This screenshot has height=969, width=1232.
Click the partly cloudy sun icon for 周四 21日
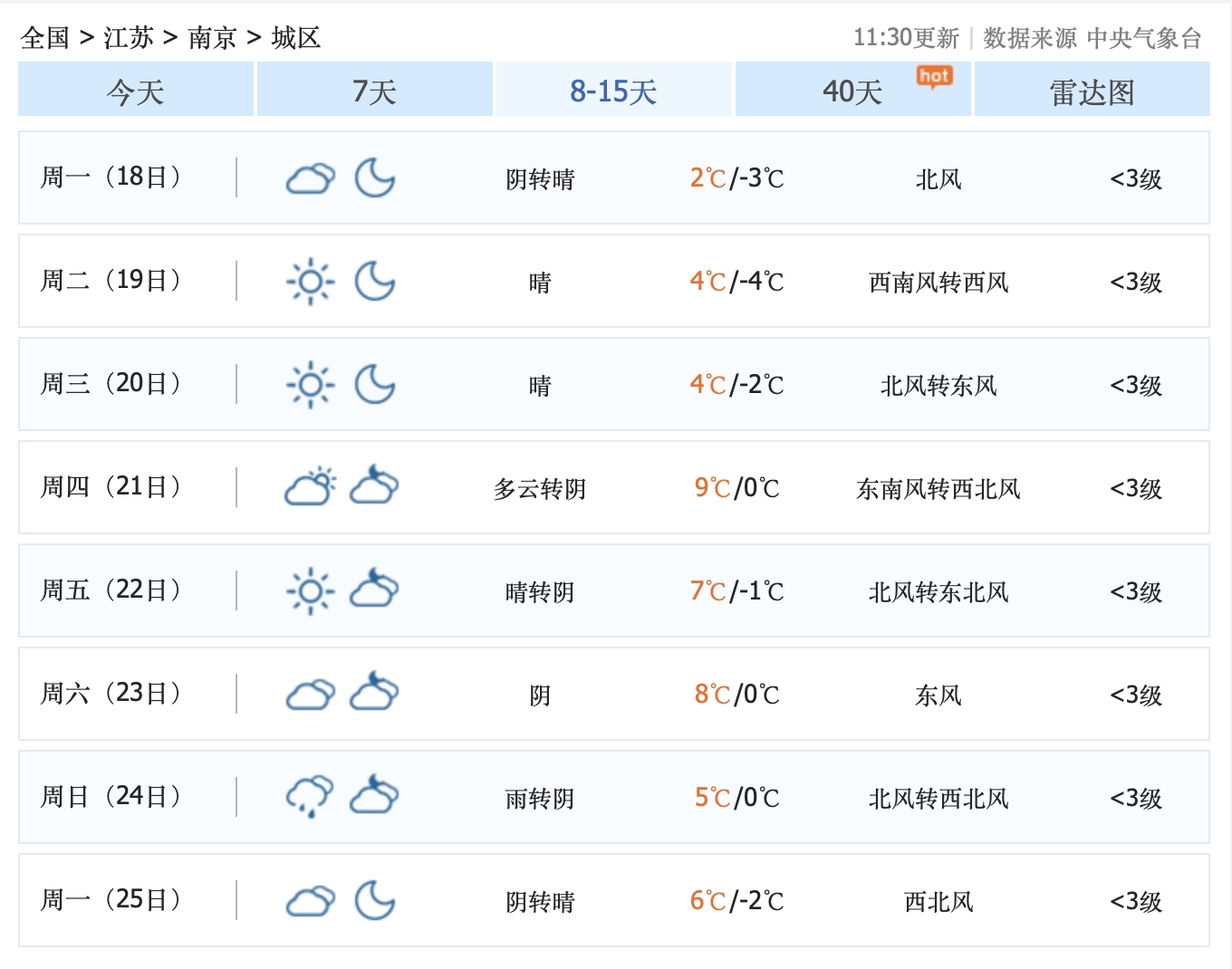click(310, 487)
